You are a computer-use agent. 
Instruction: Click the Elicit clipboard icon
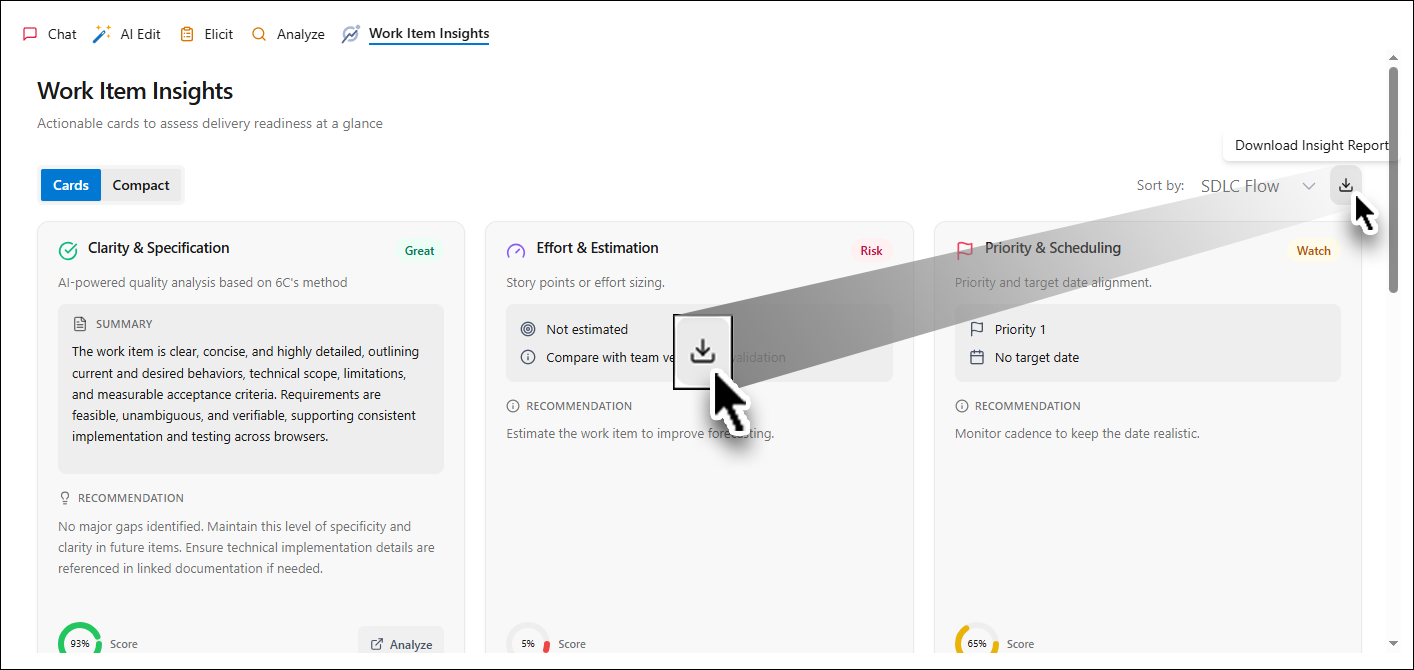pyautogui.click(x=187, y=34)
